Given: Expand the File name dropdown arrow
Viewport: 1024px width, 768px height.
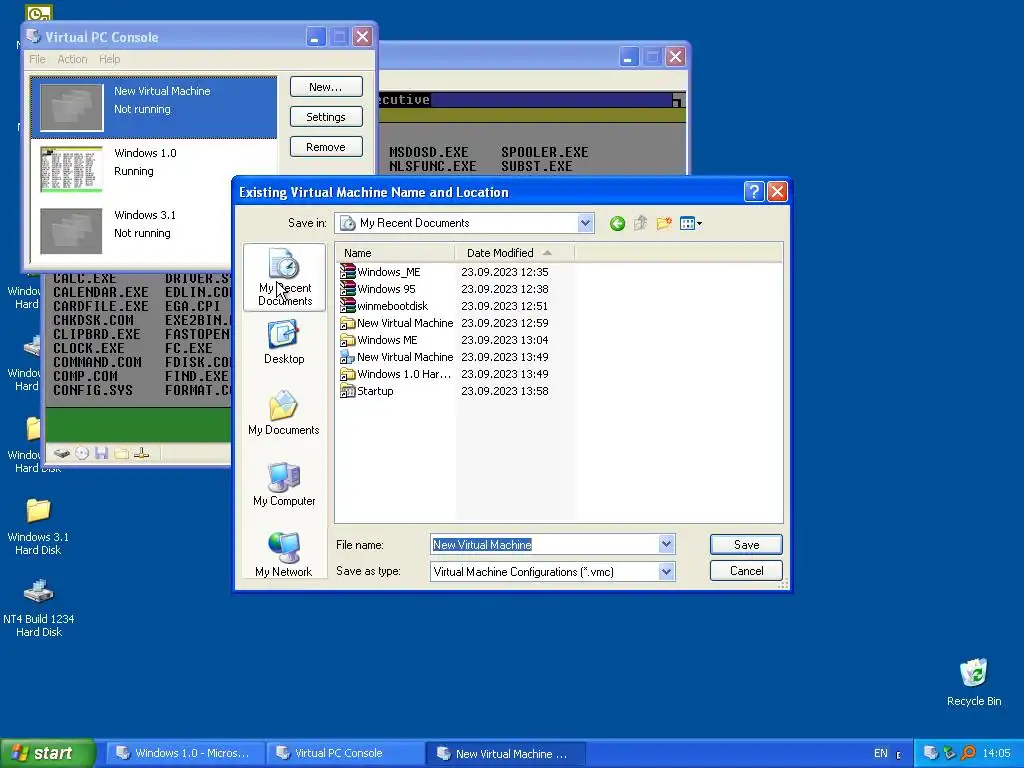Looking at the screenshot, I should click(x=666, y=544).
